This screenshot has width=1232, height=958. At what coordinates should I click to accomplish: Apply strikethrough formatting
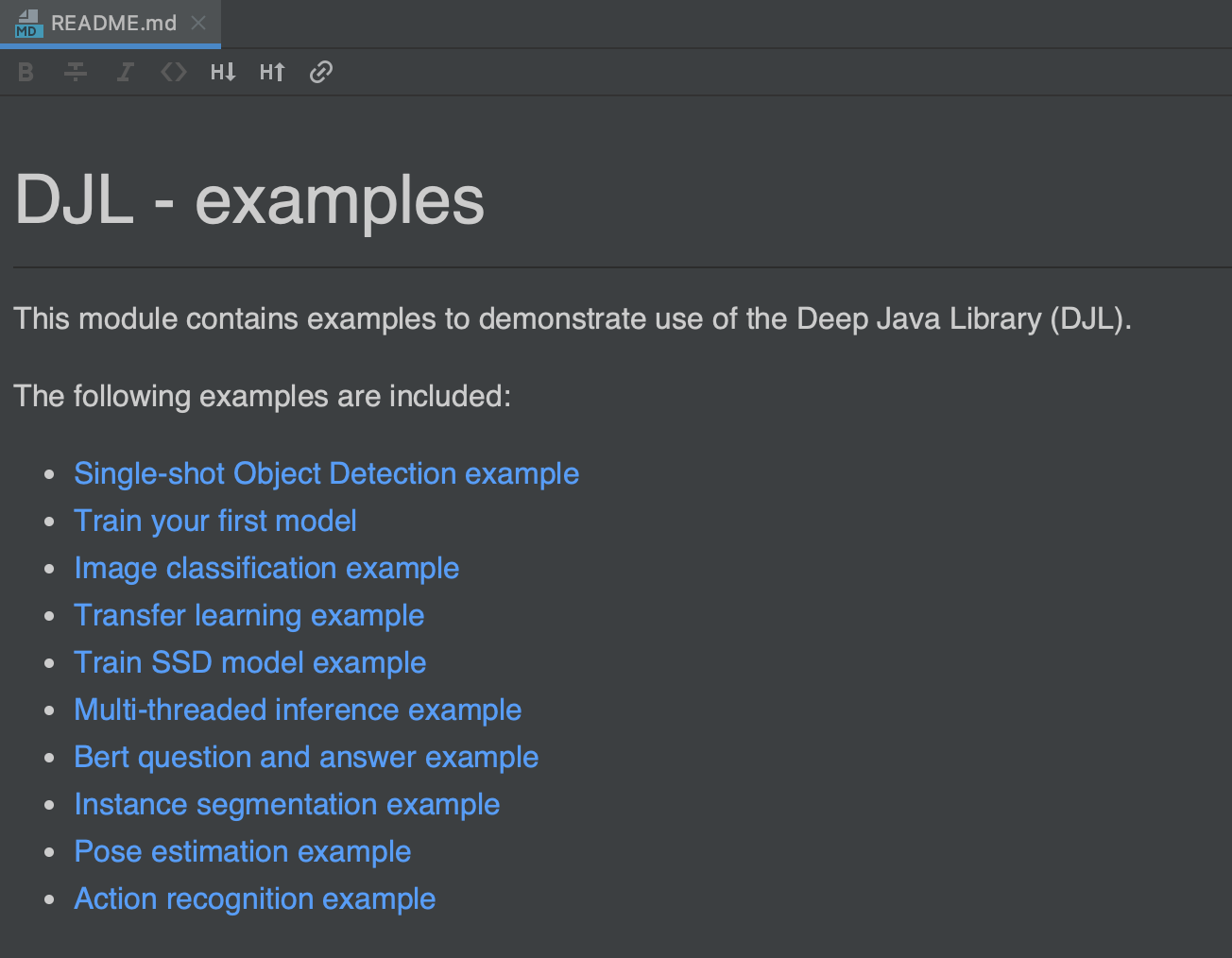pyautogui.click(x=75, y=71)
